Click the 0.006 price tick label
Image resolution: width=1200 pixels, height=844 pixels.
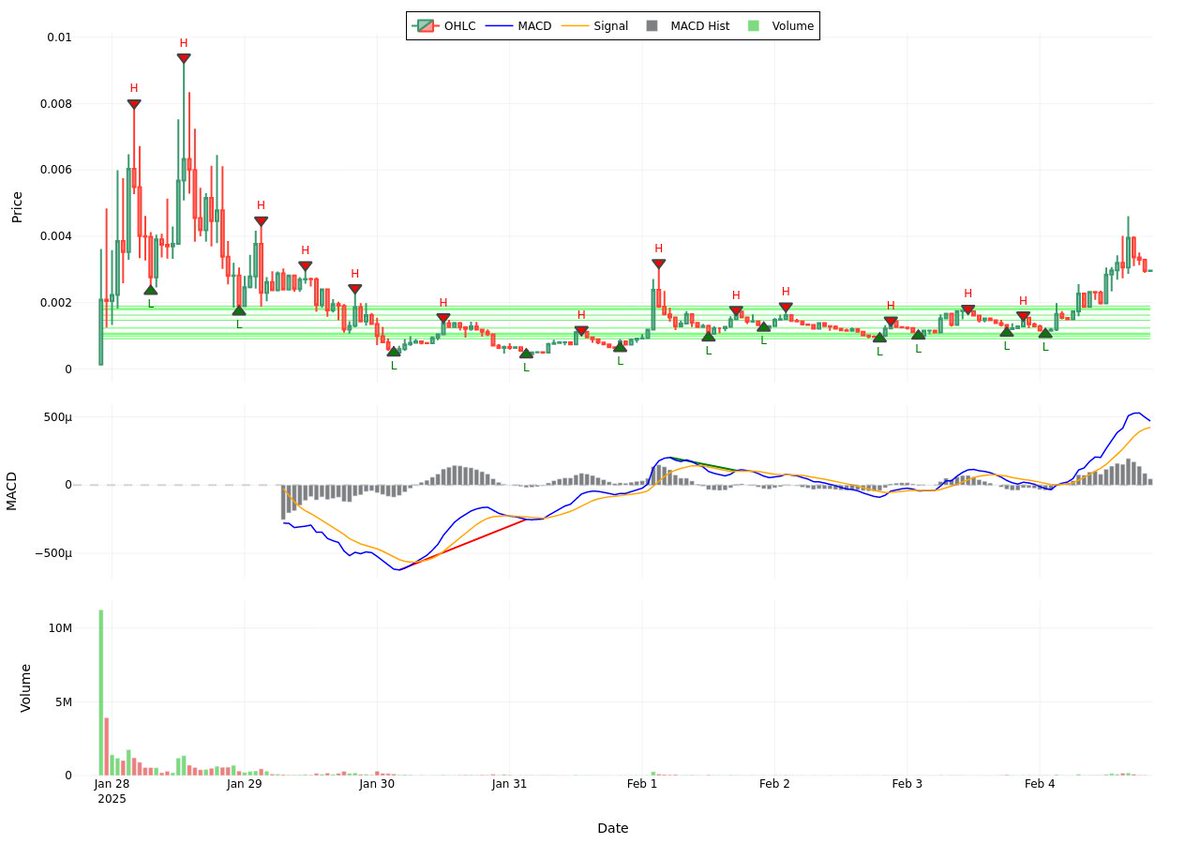(56, 170)
